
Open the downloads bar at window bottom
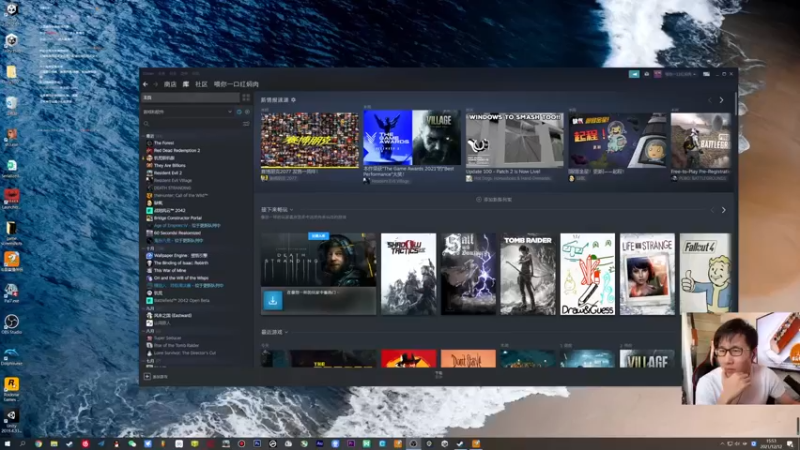[x=438, y=375]
